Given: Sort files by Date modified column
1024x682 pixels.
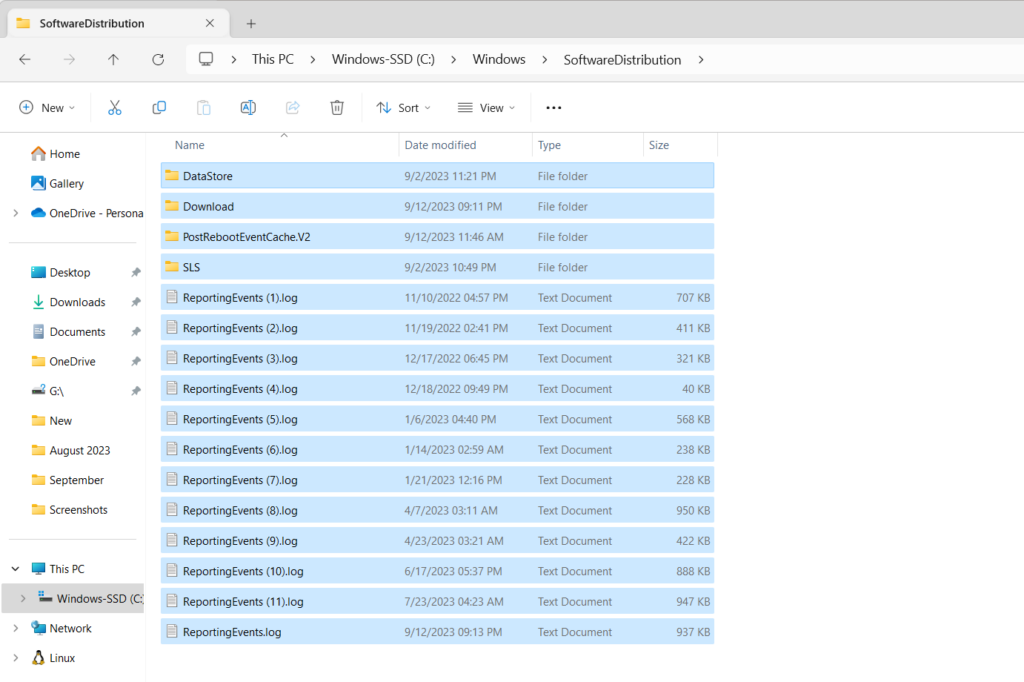Looking at the screenshot, I should click(x=440, y=145).
